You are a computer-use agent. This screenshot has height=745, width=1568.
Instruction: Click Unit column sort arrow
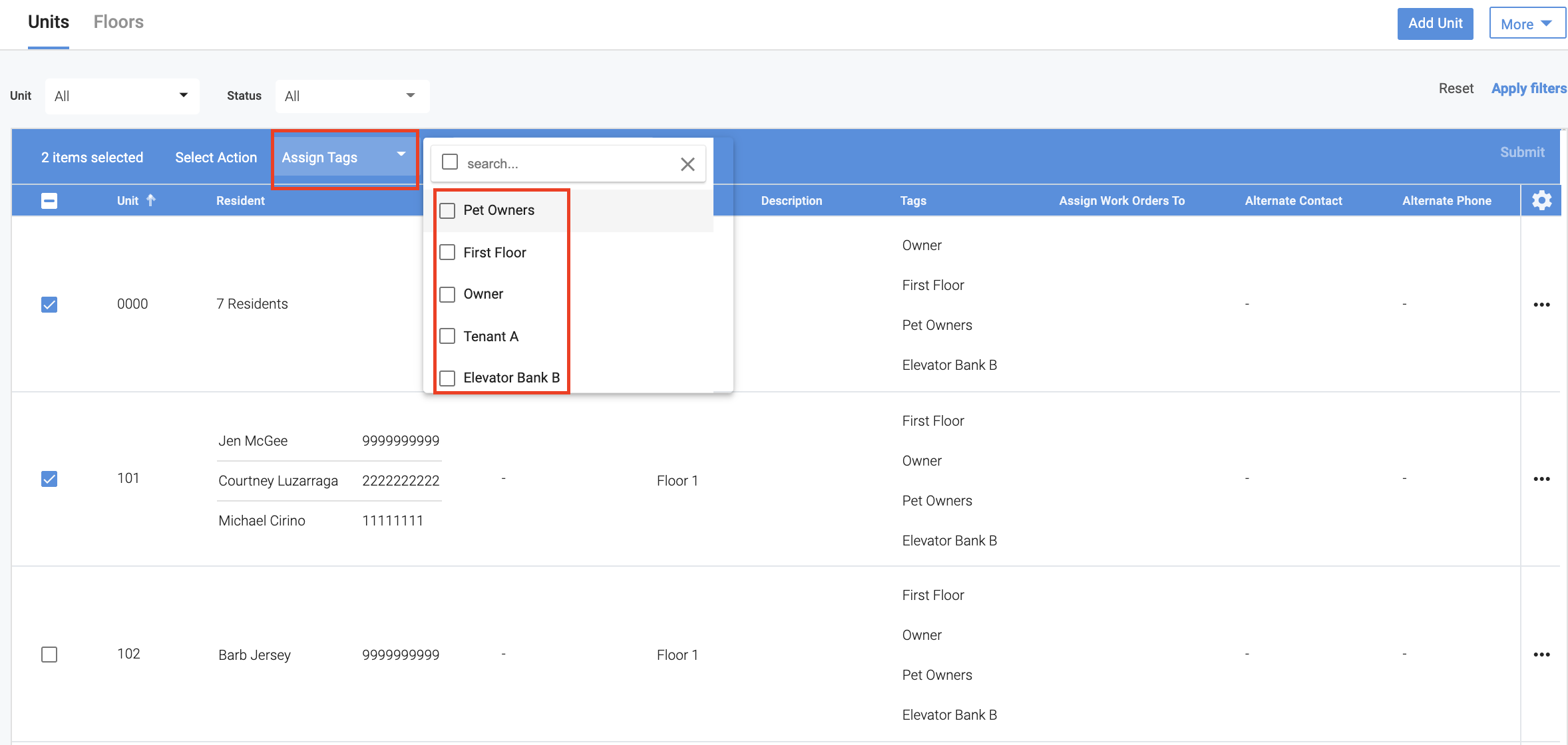click(151, 200)
